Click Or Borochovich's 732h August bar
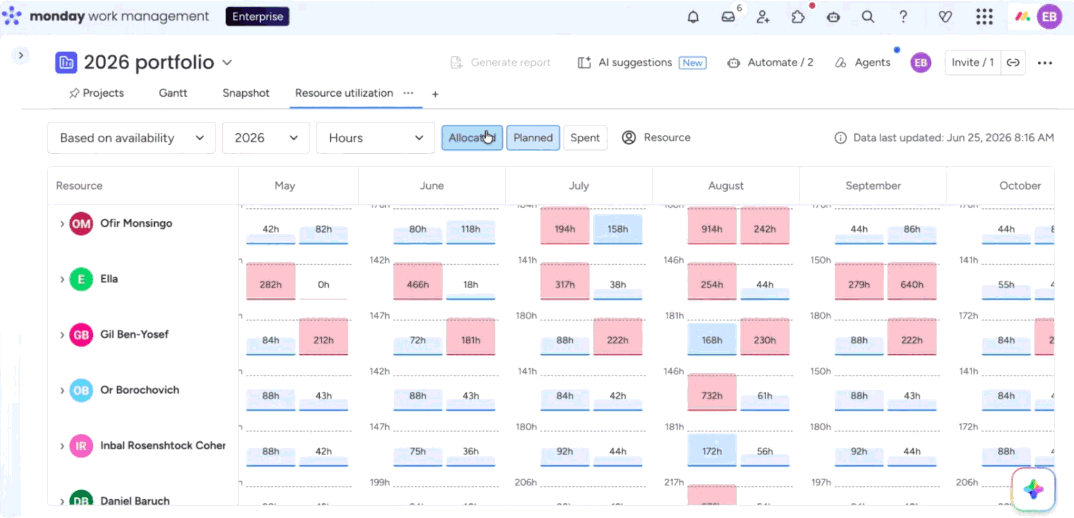This screenshot has height=518, width=1074. pos(712,392)
